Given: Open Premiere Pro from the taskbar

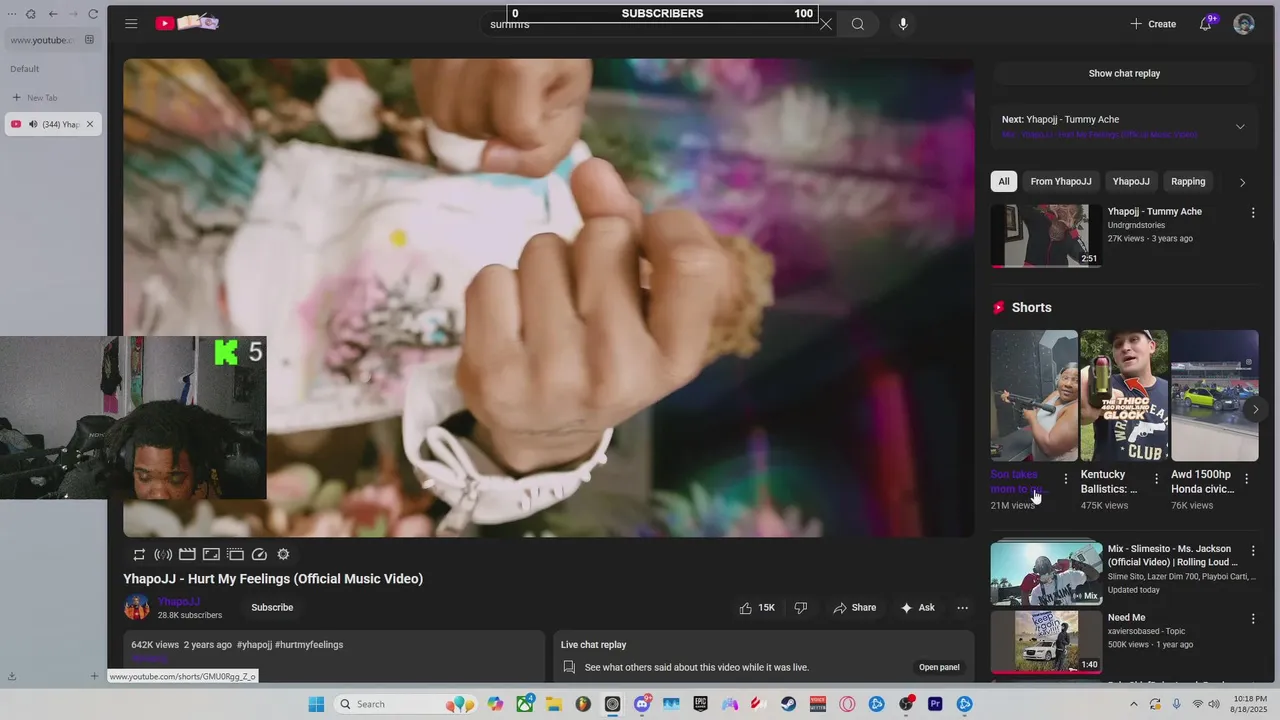Looking at the screenshot, I should coord(935,704).
